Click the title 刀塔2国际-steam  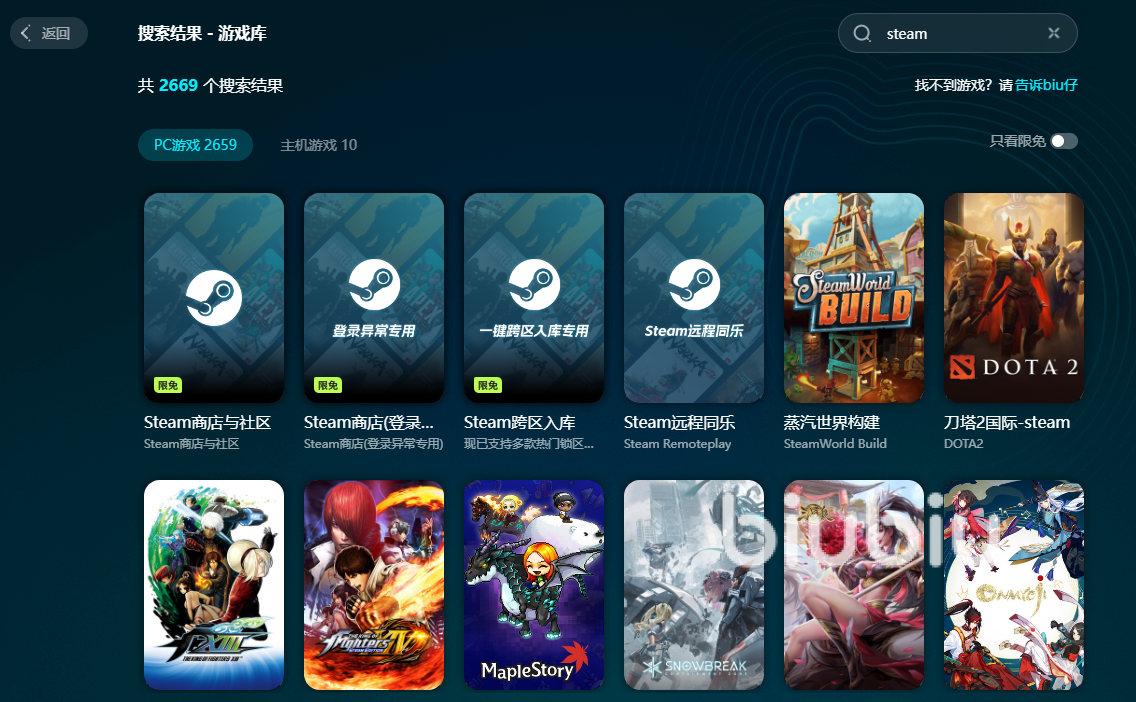(x=1007, y=422)
